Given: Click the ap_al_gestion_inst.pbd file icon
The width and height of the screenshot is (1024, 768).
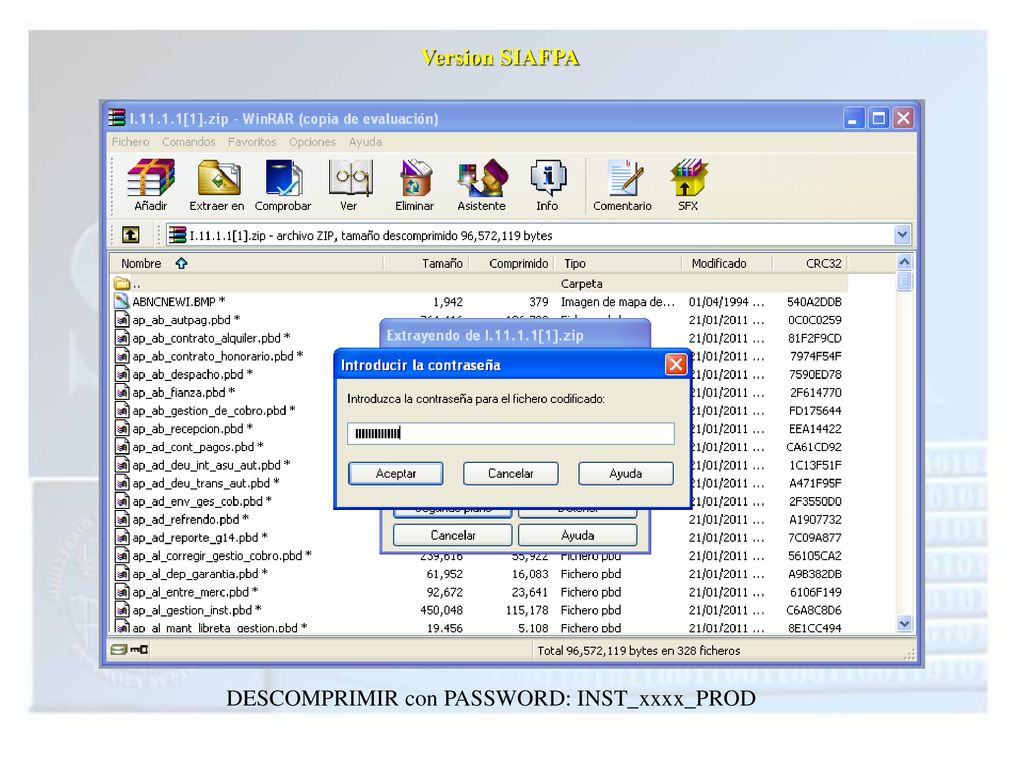Looking at the screenshot, I should point(121,610).
